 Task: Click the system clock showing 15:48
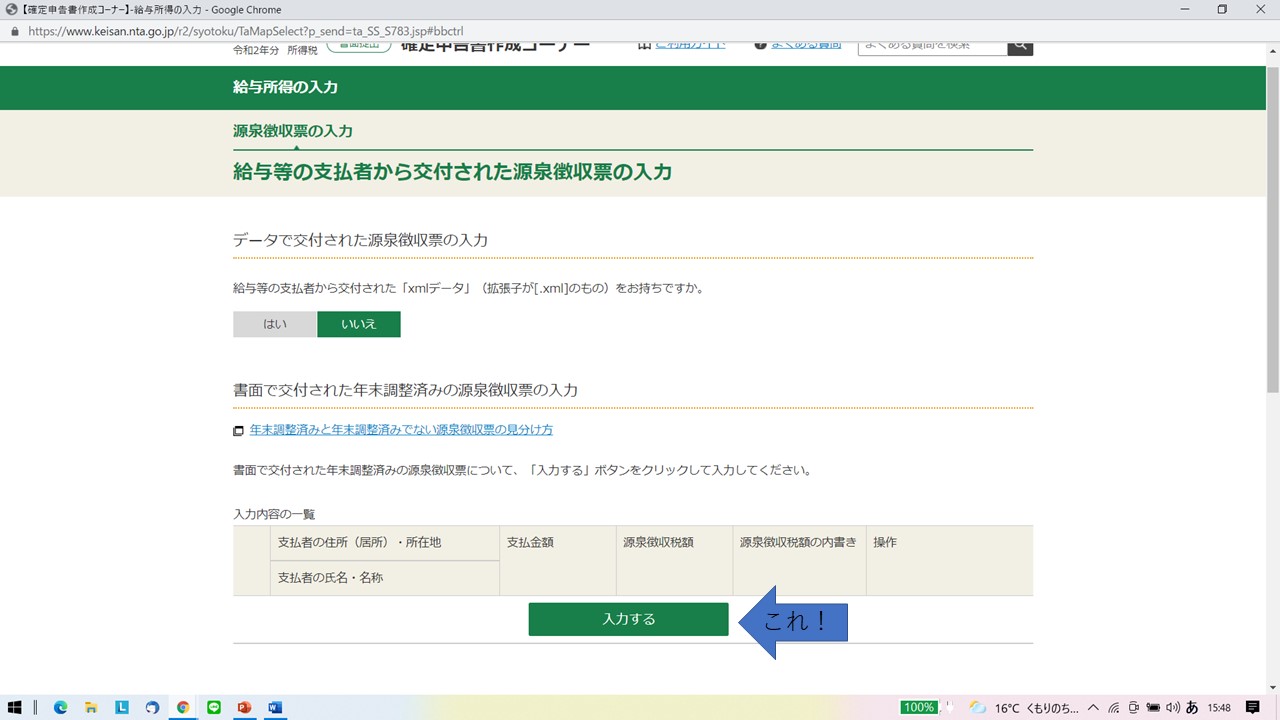[x=1219, y=708]
